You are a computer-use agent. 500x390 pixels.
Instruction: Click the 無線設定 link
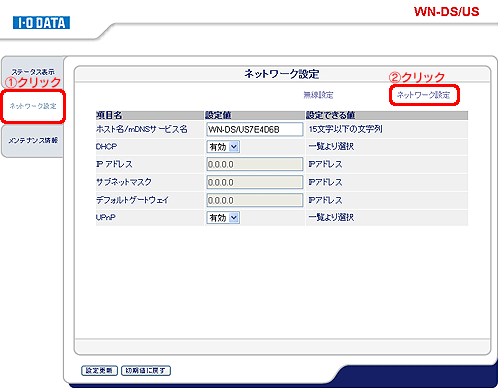click(318, 95)
